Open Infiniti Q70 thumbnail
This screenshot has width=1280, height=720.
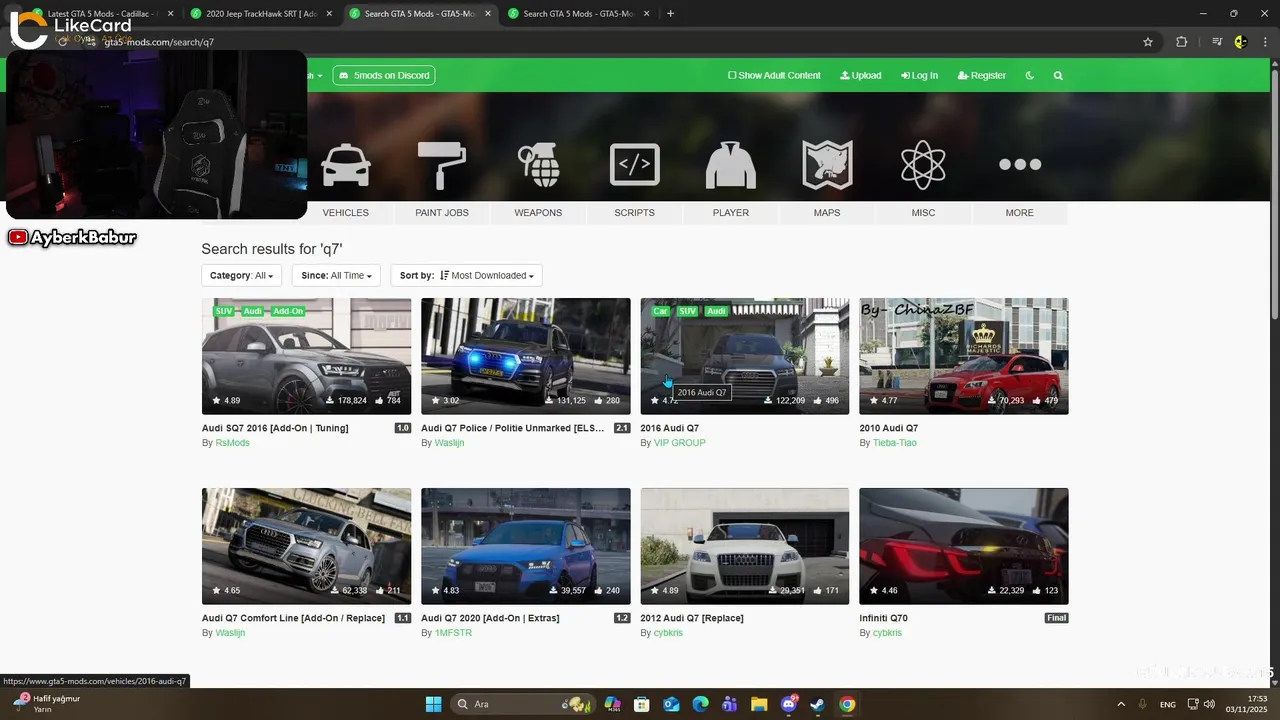pyautogui.click(x=963, y=546)
